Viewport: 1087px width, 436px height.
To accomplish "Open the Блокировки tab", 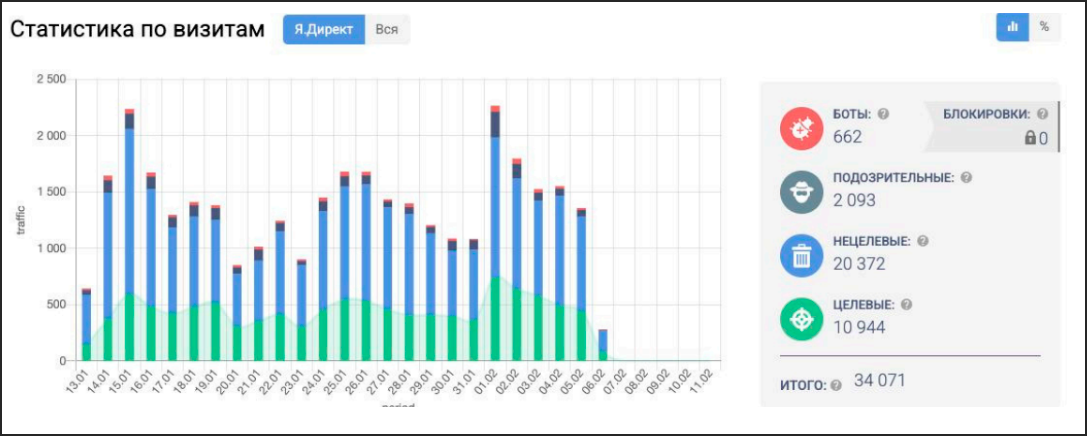I will tap(988, 114).
